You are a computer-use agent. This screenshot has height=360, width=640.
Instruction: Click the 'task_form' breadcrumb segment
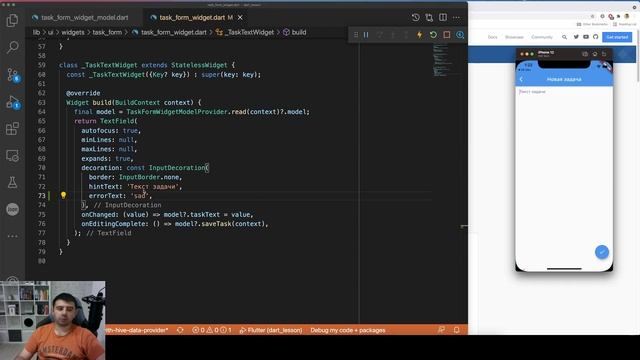[107, 32]
